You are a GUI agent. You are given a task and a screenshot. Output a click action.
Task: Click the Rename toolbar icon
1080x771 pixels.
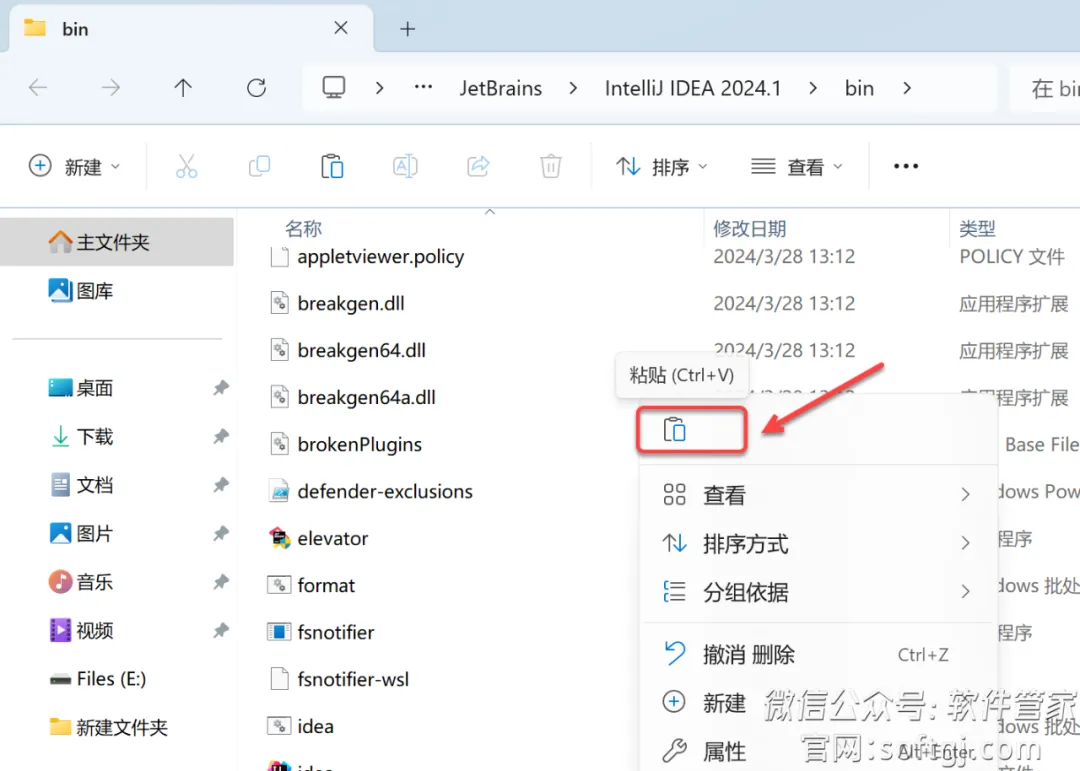tap(405, 166)
